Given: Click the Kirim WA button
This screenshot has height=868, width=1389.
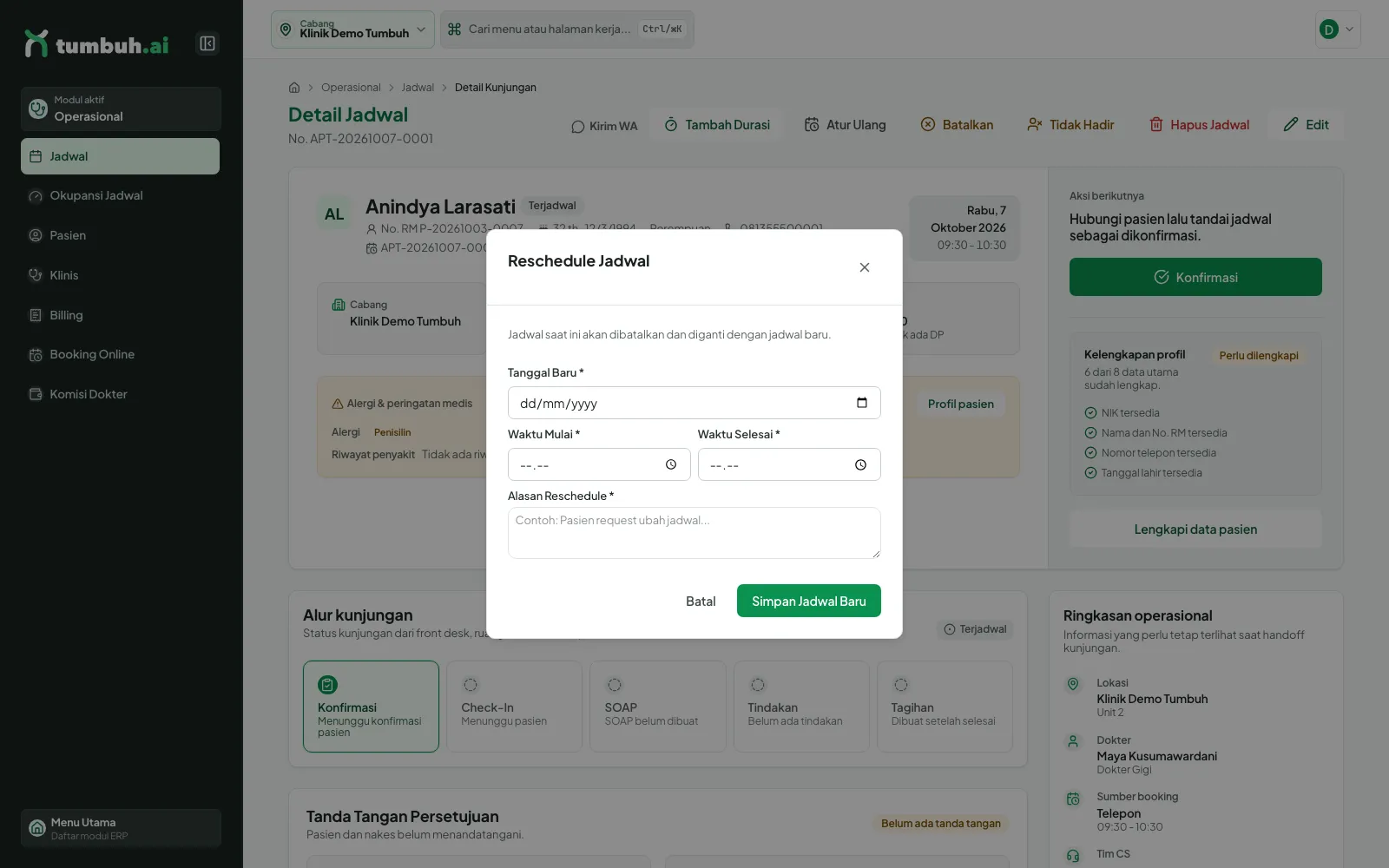Looking at the screenshot, I should point(604,126).
